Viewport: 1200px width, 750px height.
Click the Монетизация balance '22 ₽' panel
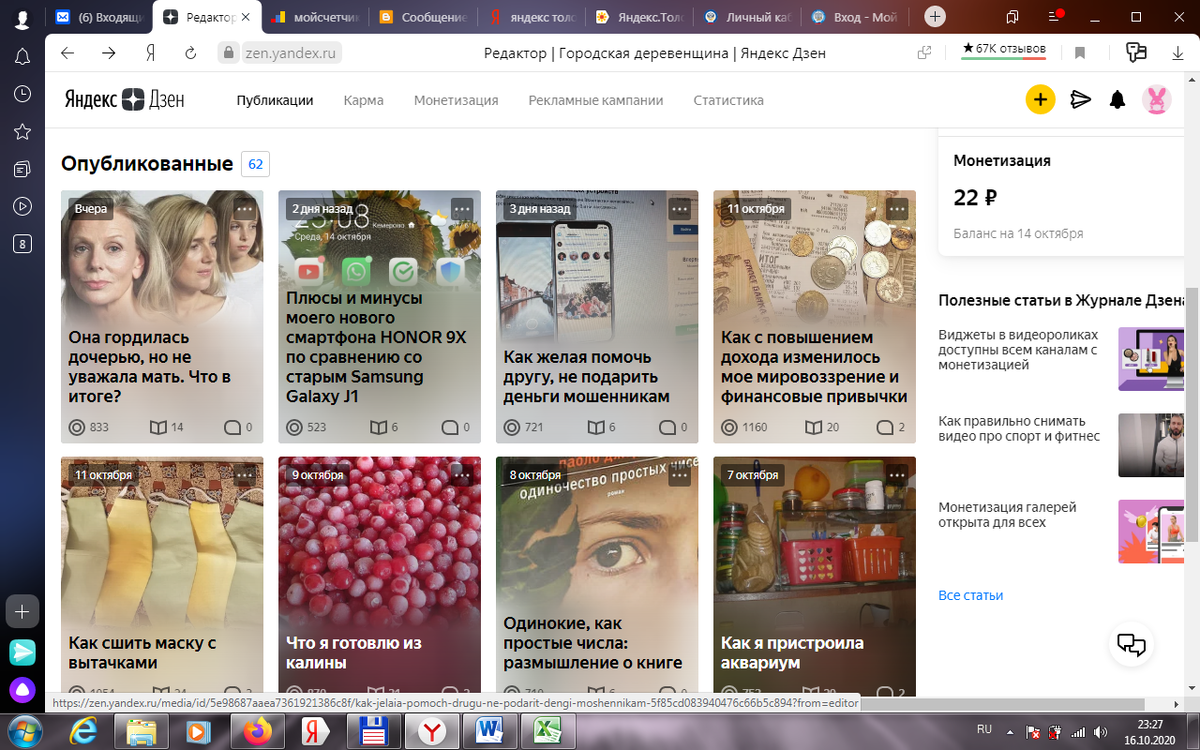pos(1061,195)
